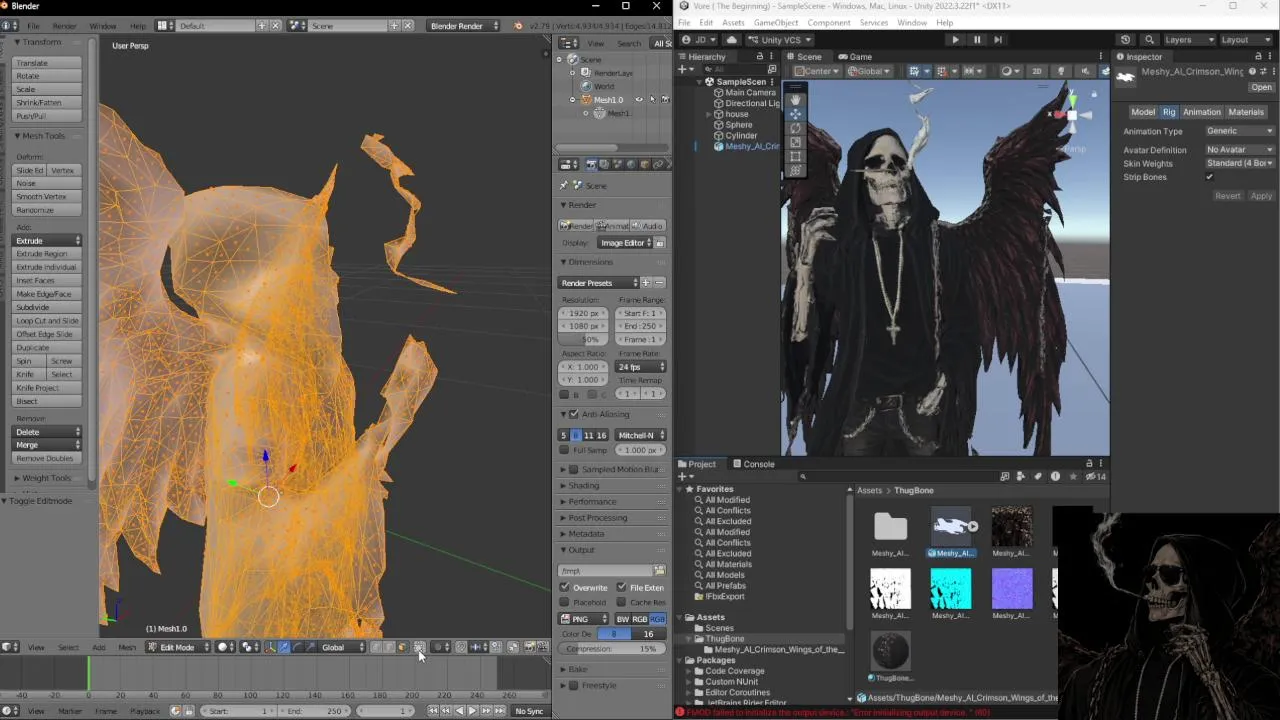
Task: Expand Weight Tools panel in Blender
Action: (46, 478)
